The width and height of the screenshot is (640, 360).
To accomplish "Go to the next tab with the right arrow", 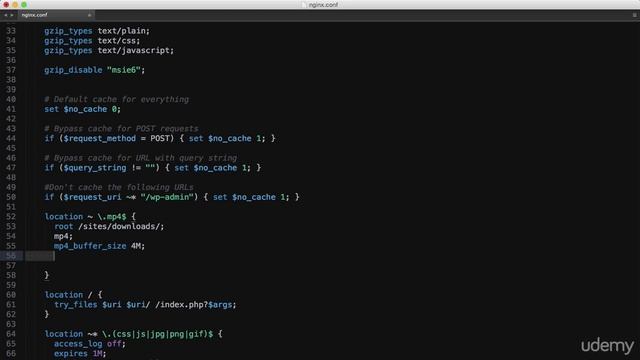I will (12, 15).
